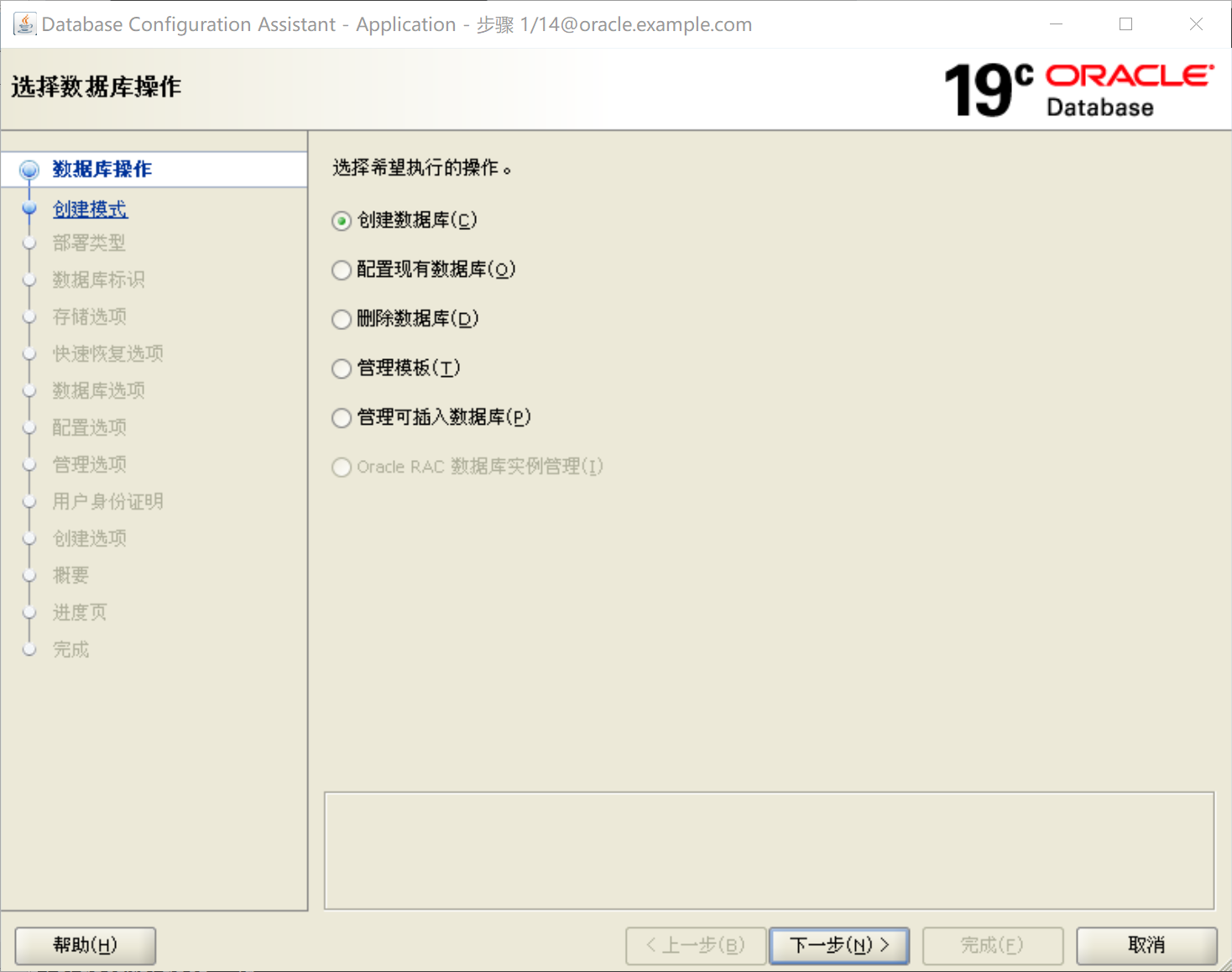Click the 选择数据库操作 page heading
This screenshot has height=972, width=1232.
(96, 86)
